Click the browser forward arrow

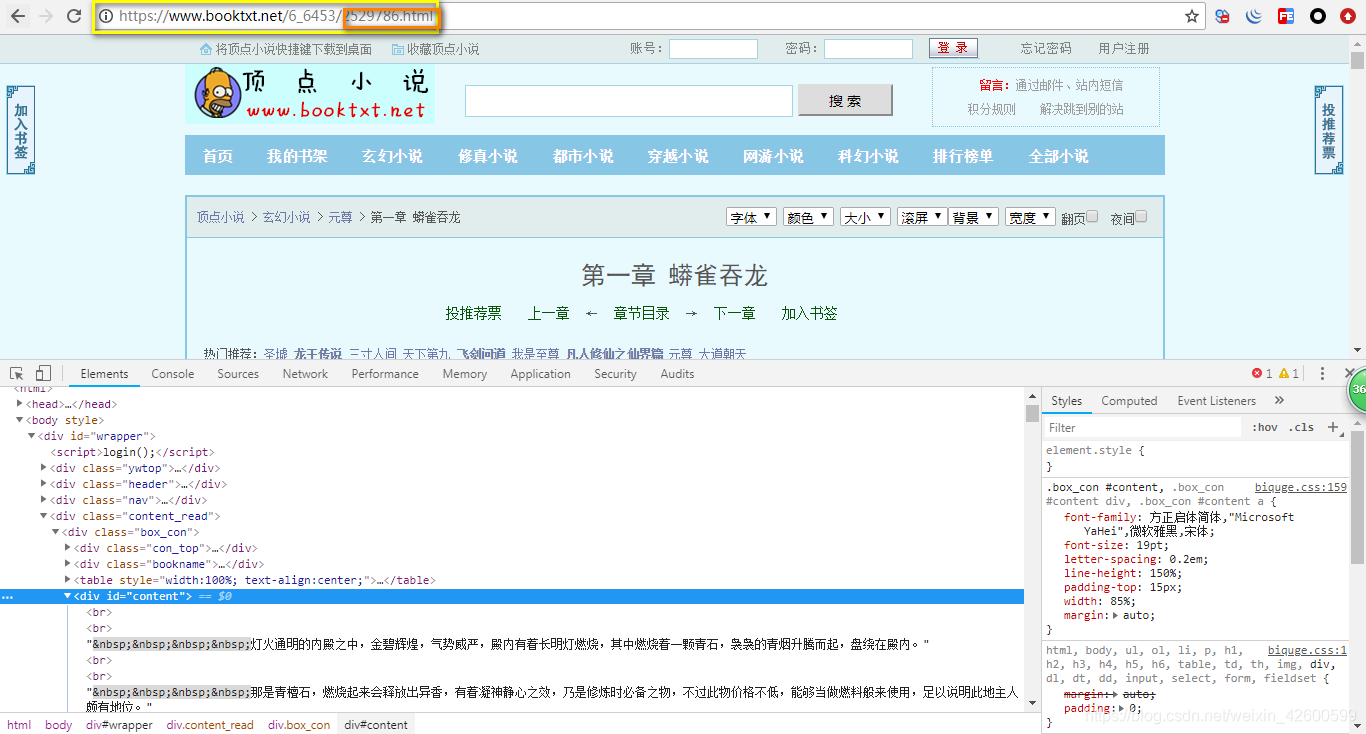[46, 16]
